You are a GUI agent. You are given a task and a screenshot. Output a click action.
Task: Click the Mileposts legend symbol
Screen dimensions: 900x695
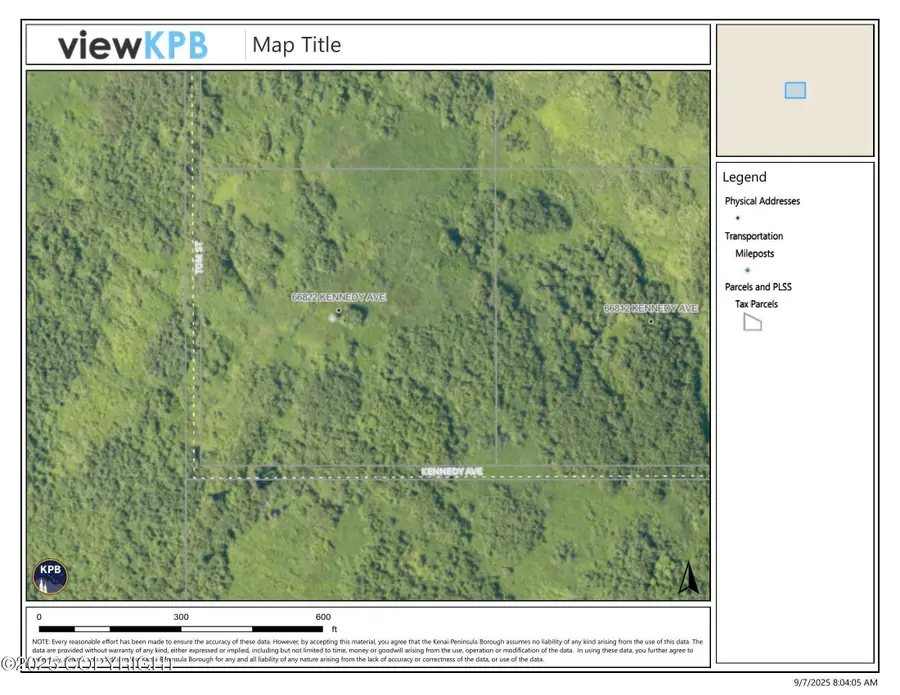click(748, 270)
